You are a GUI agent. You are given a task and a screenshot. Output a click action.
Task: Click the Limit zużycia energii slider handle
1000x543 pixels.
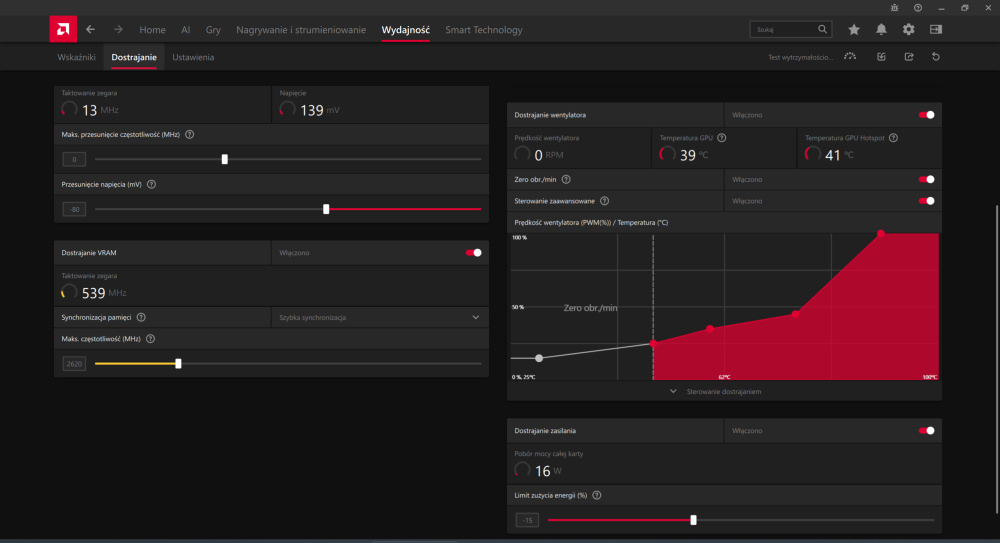[694, 520]
